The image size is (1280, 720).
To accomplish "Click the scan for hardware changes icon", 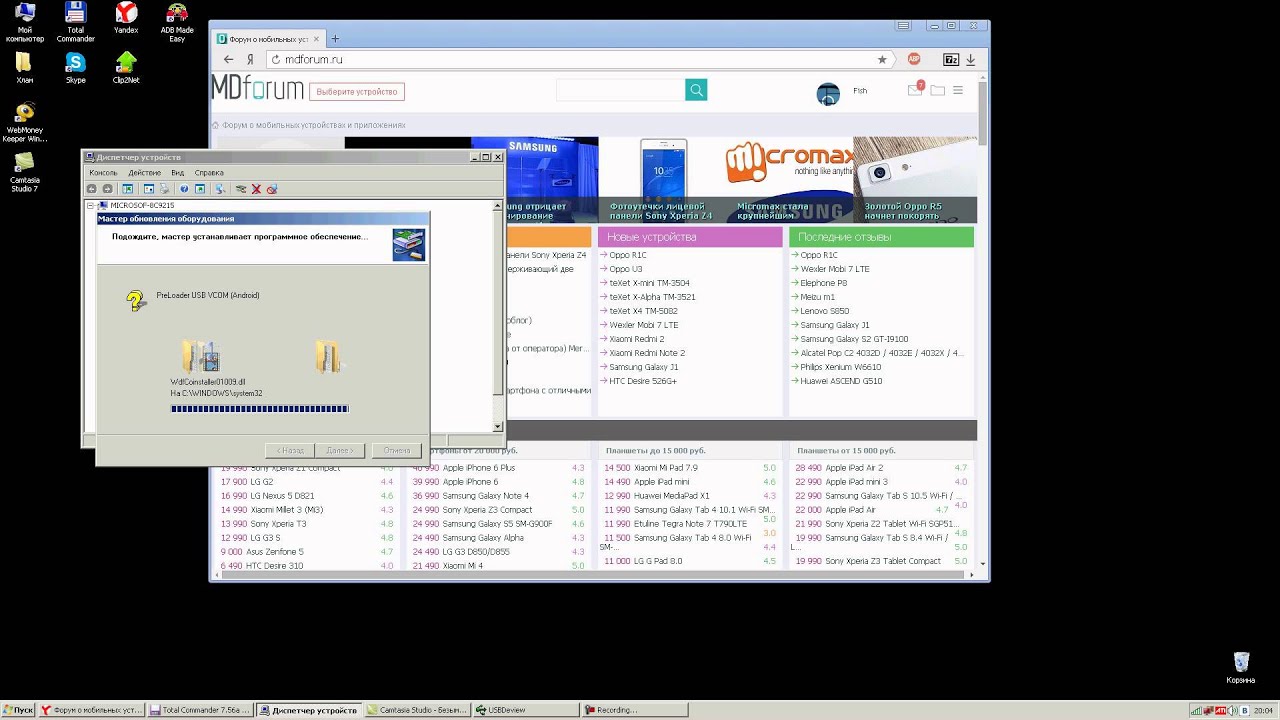I will (221, 189).
